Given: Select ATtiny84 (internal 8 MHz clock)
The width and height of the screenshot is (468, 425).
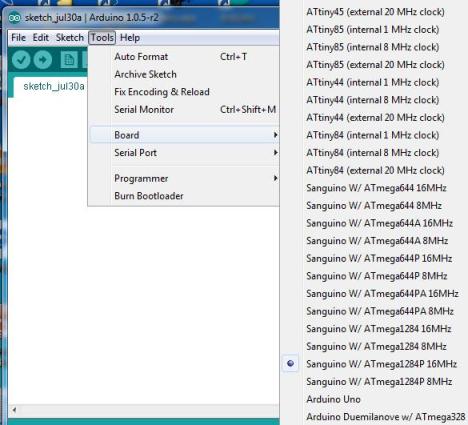Looking at the screenshot, I should click(x=374, y=153).
